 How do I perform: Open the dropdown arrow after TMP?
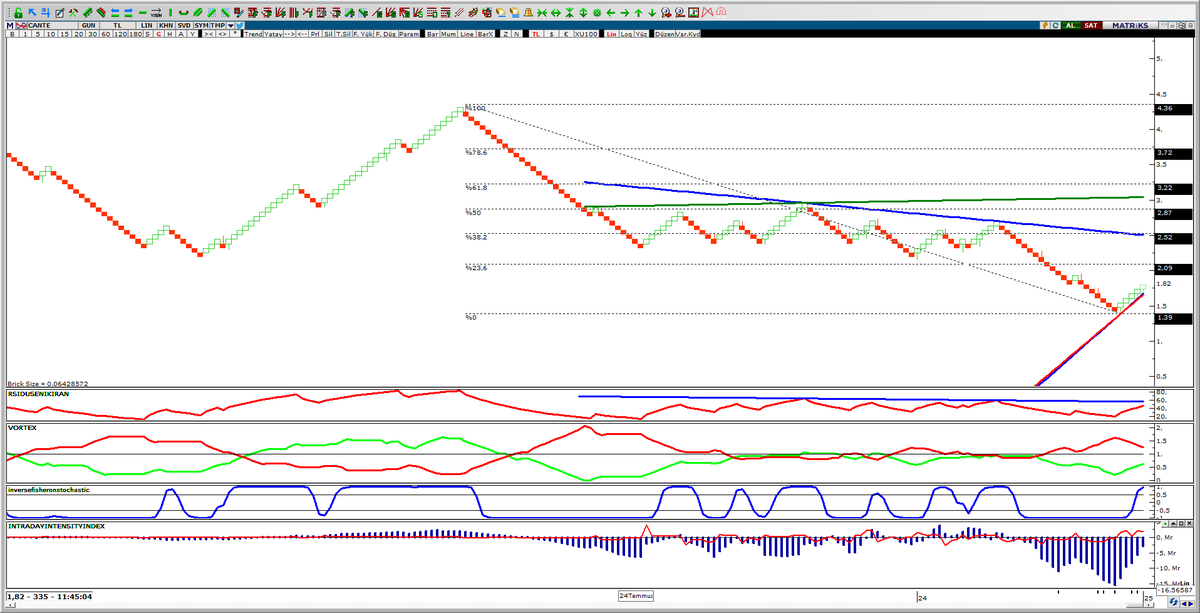click(230, 25)
